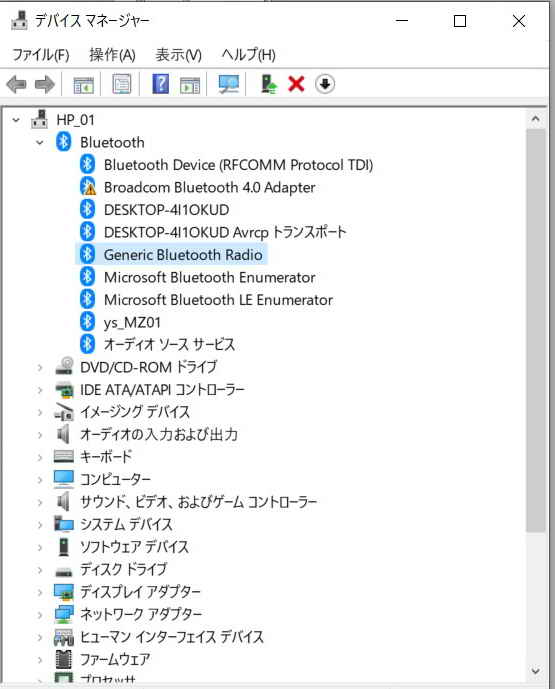Image resolution: width=555 pixels, height=689 pixels.
Task: Select Microsoft Bluetooth LE Enumerator
Action: pos(218,300)
